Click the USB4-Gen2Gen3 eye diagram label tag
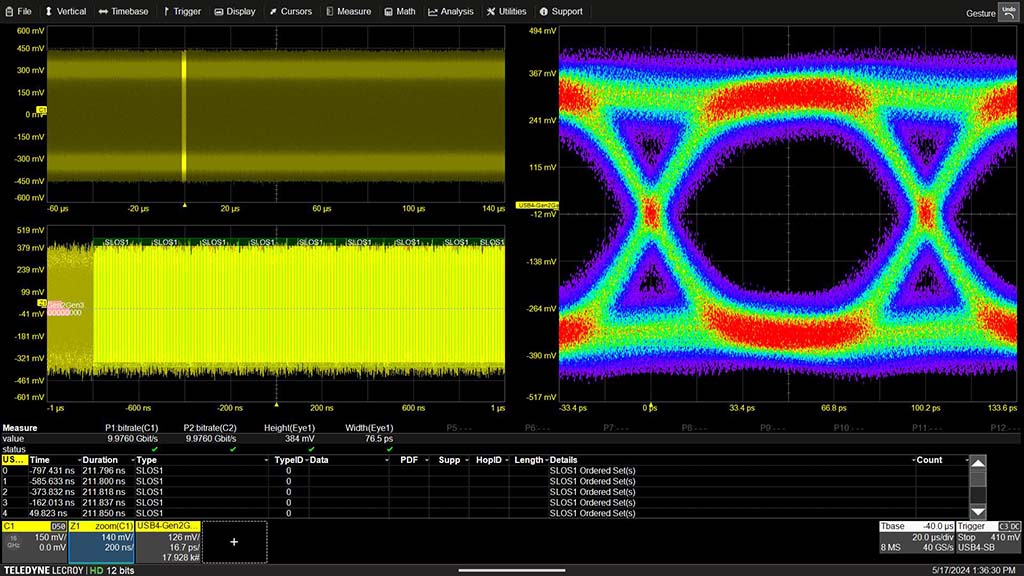Screen dimensions: 1024x576 point(537,205)
